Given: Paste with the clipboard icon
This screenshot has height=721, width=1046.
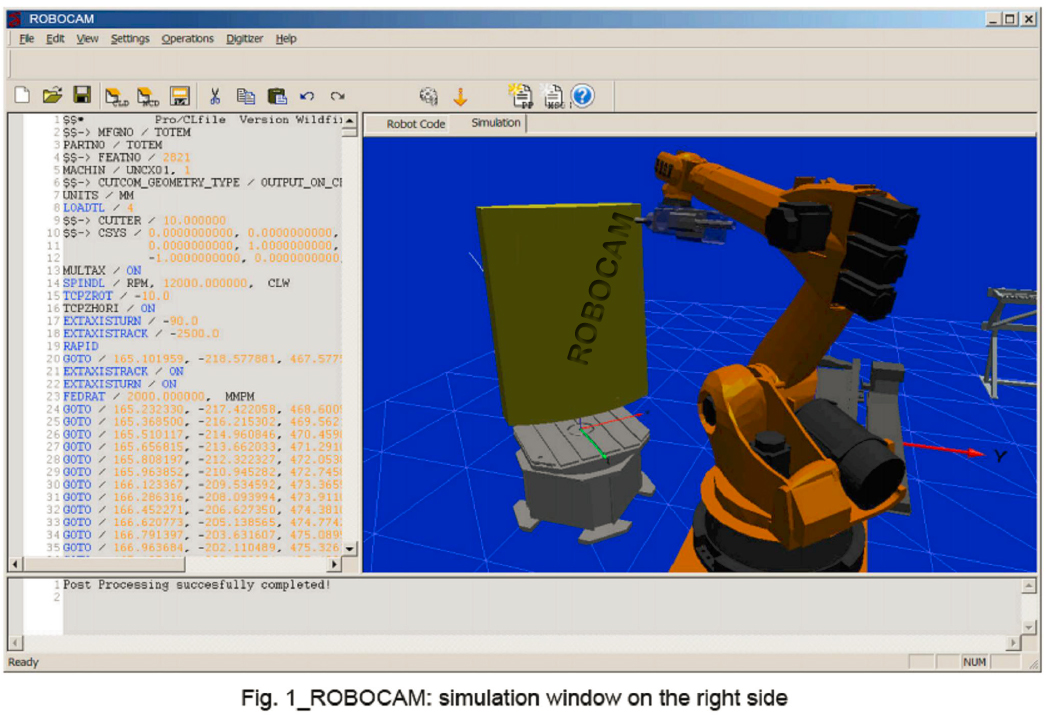Looking at the screenshot, I should coord(277,97).
